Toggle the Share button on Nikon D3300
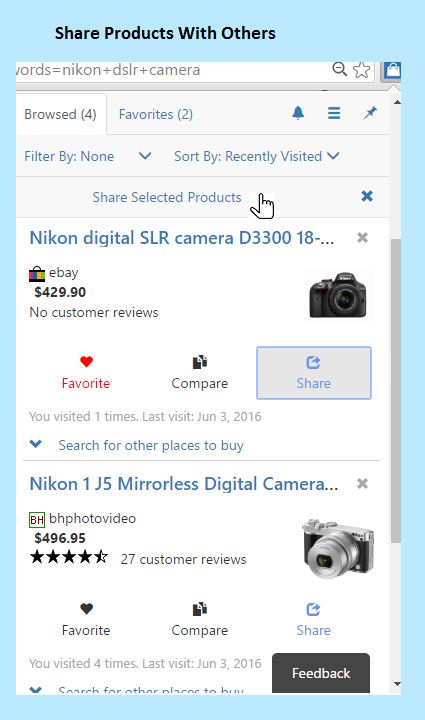Image resolution: width=425 pixels, height=720 pixels. pos(313,373)
